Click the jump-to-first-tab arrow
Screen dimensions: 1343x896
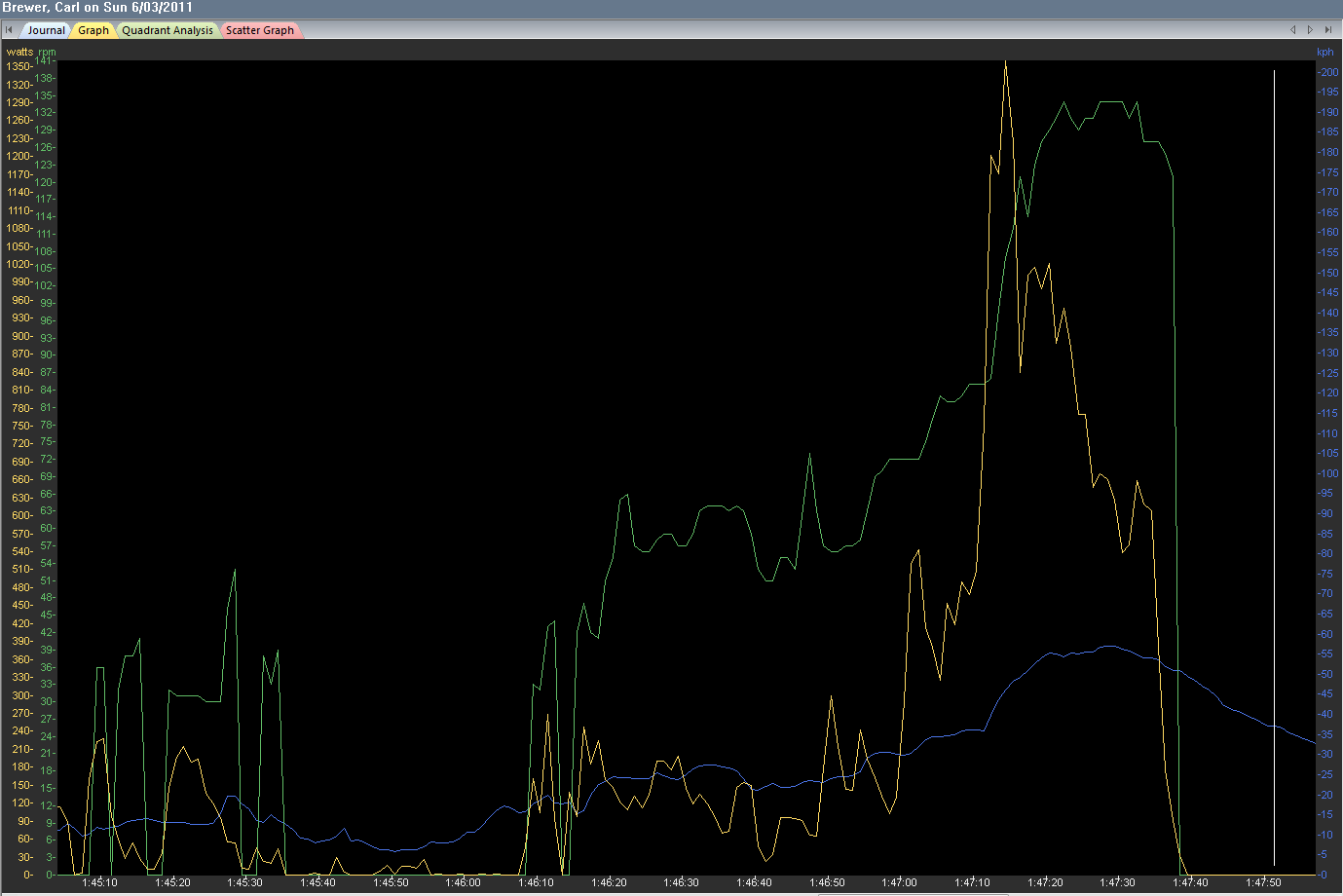(x=9, y=30)
